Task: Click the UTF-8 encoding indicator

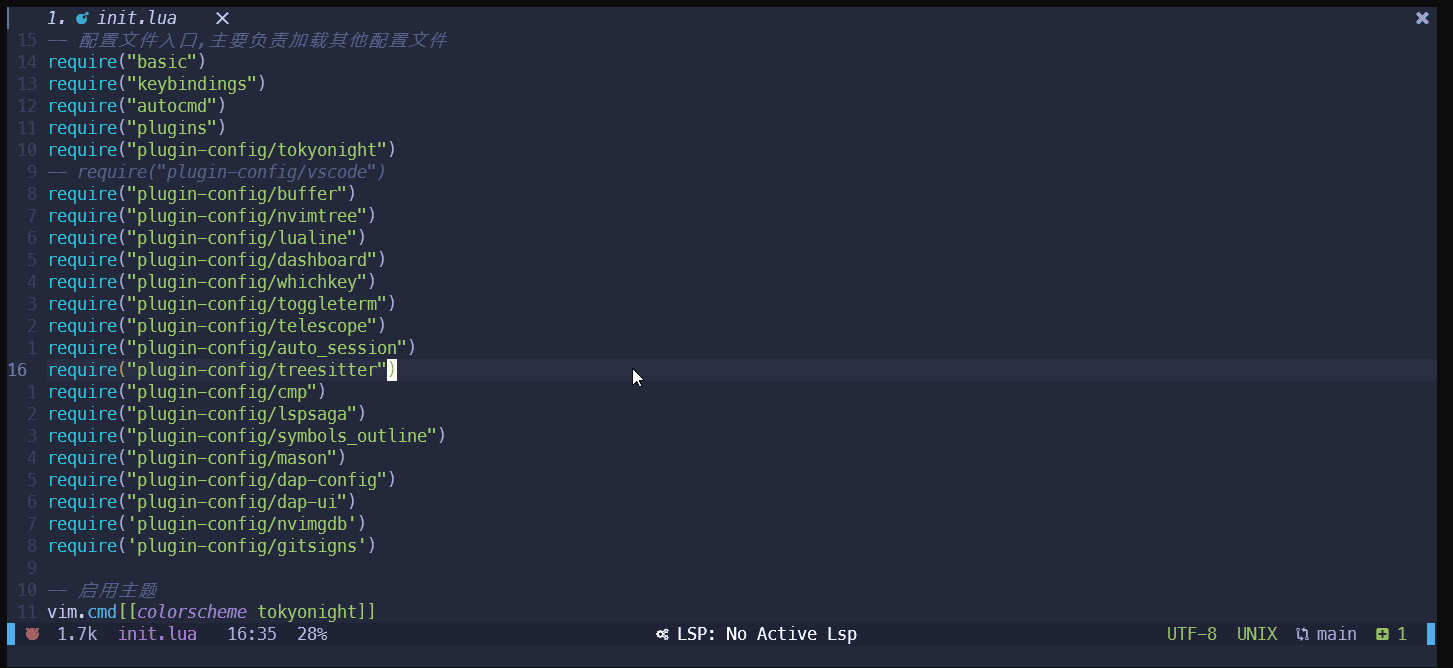Action: [x=1192, y=634]
